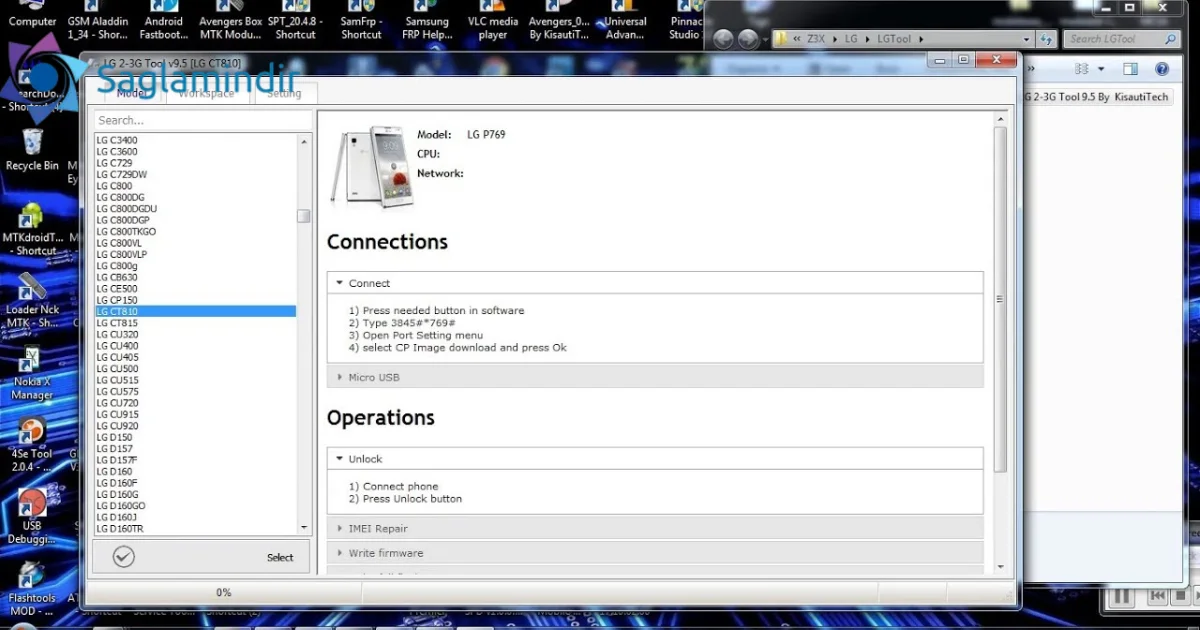Screen dimensions: 1200x630
Task: Open the Recycle Bin
Action: (32, 150)
